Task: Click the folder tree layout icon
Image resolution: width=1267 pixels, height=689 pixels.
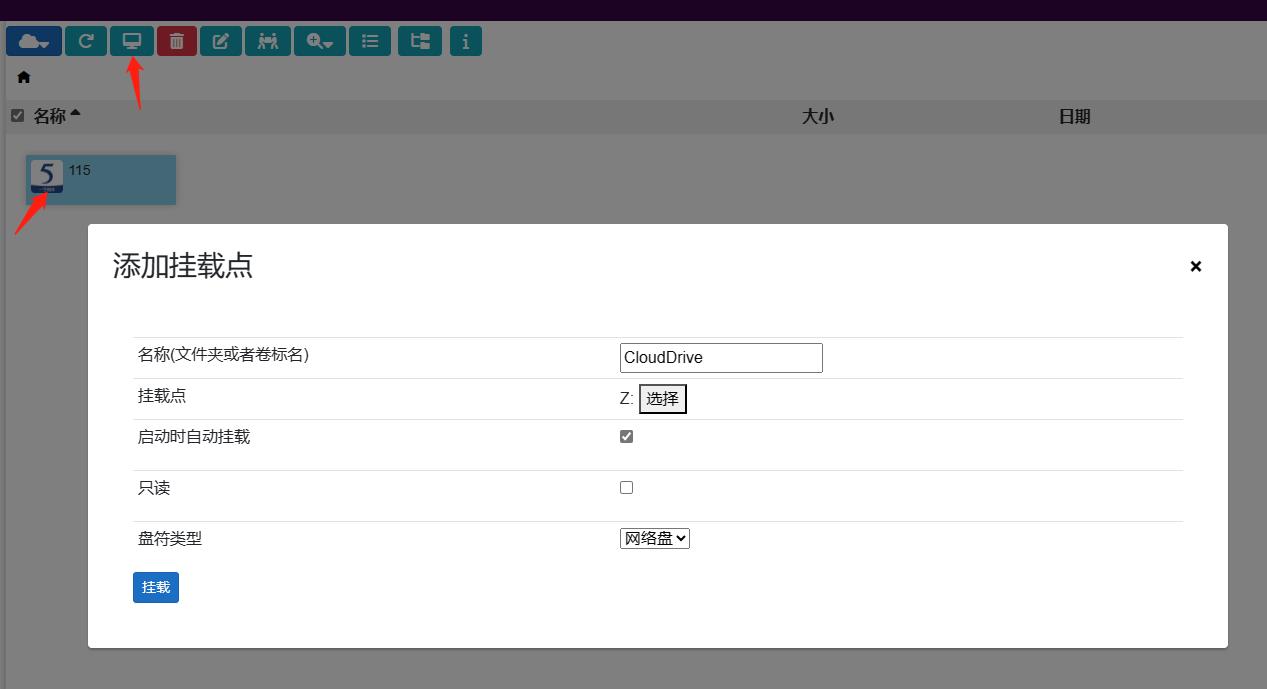Action: pos(420,41)
